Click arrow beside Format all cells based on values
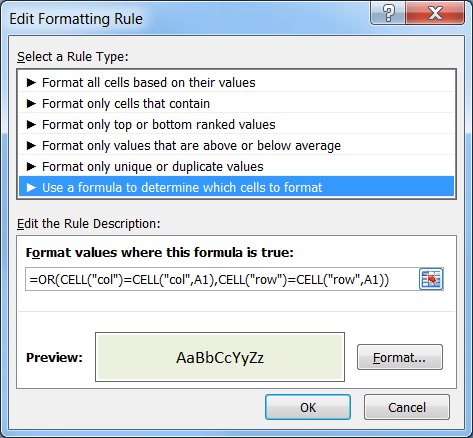This screenshot has width=473, height=438. click(31, 82)
